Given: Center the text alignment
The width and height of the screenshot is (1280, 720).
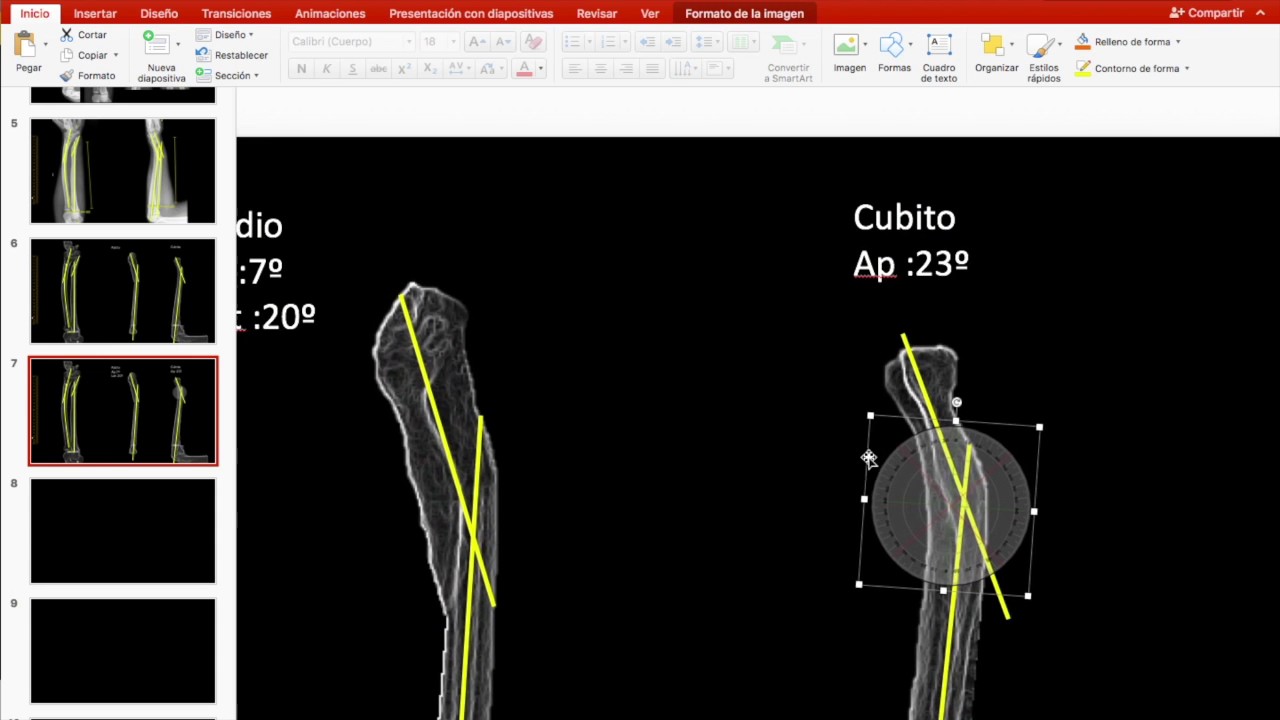Looking at the screenshot, I should (x=600, y=69).
